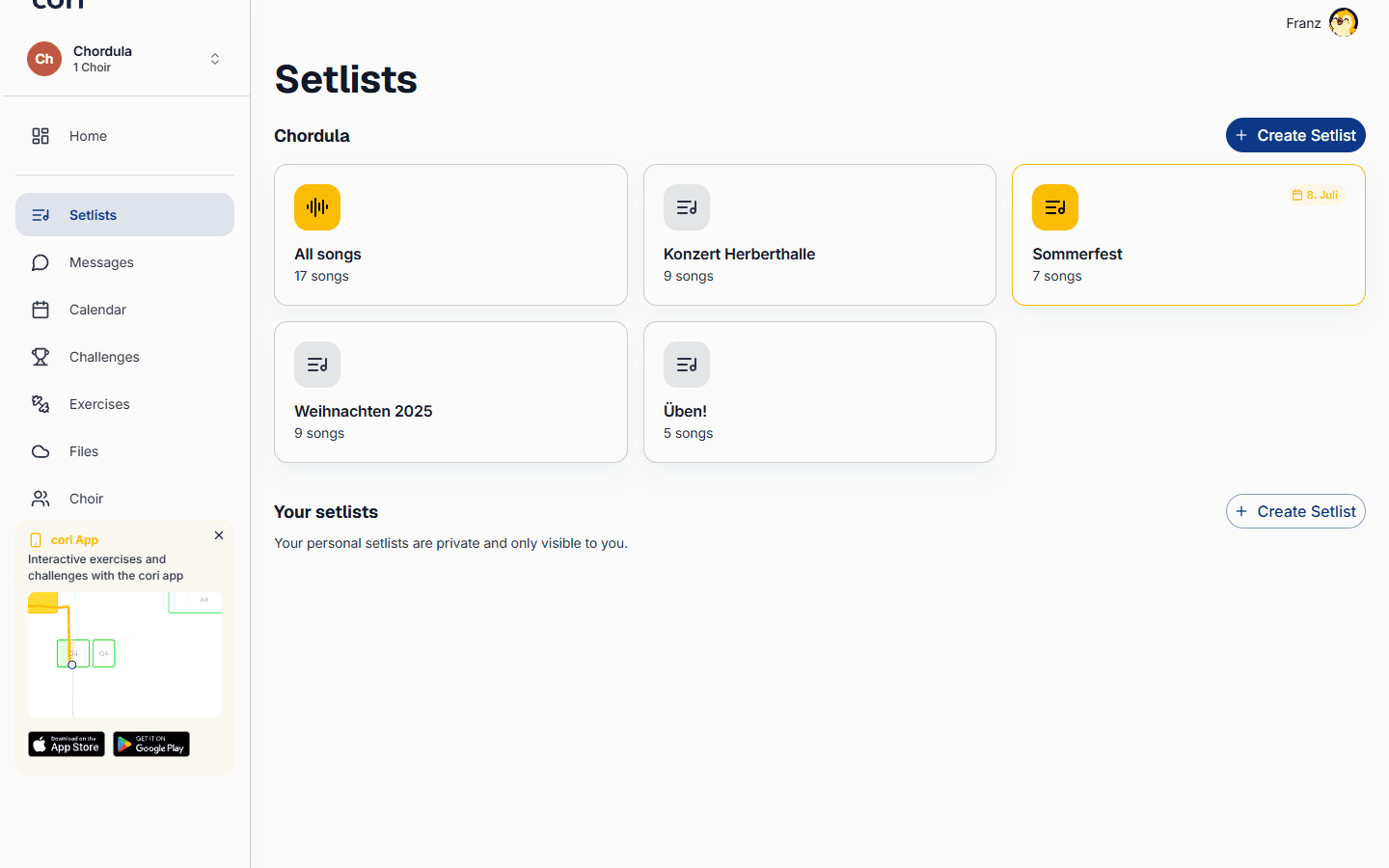The image size is (1389, 868).
Task: Click the '1 Choir' subtitle text
Action: pyautogui.click(x=92, y=68)
